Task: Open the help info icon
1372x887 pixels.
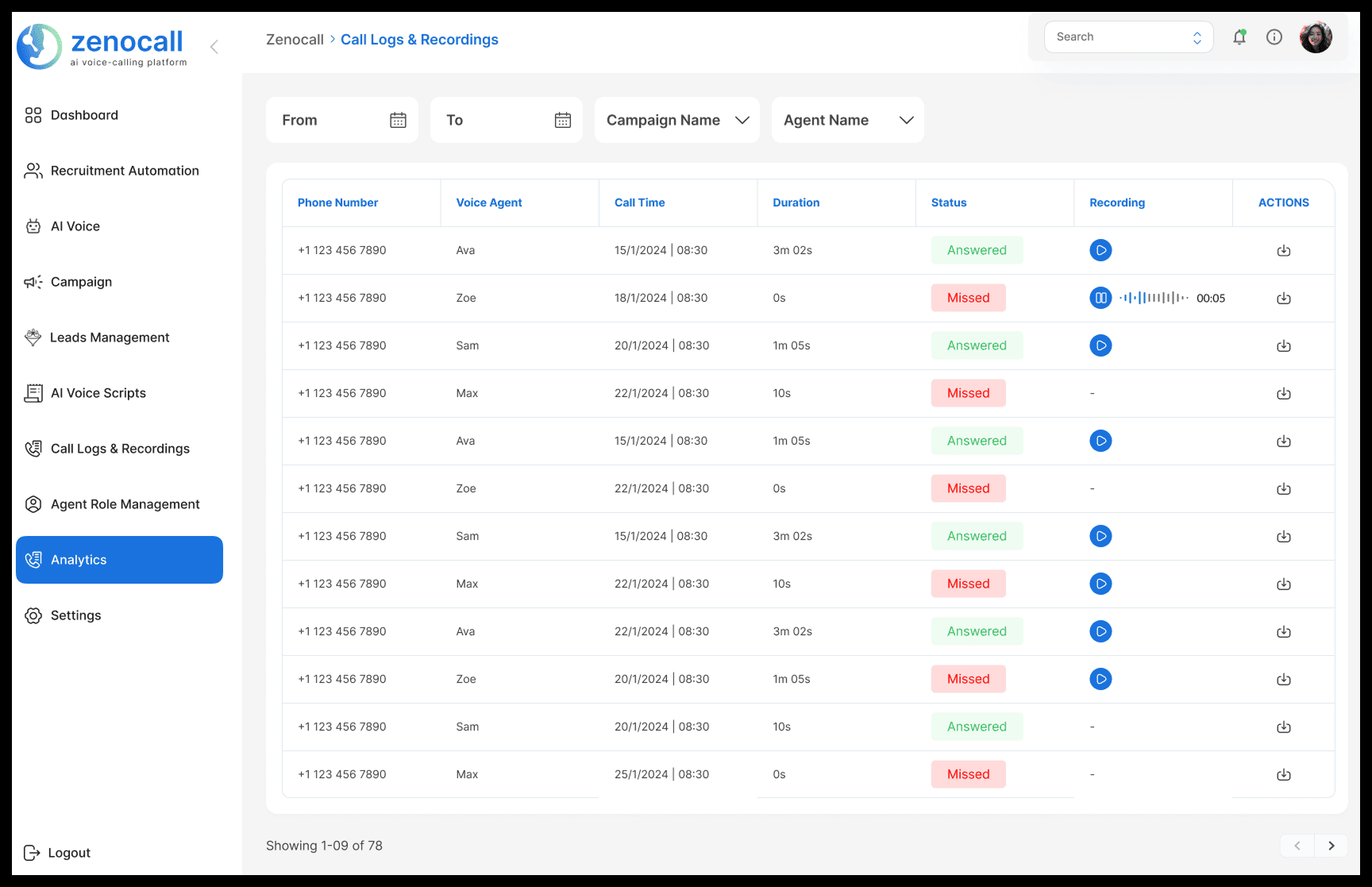Action: [x=1274, y=37]
